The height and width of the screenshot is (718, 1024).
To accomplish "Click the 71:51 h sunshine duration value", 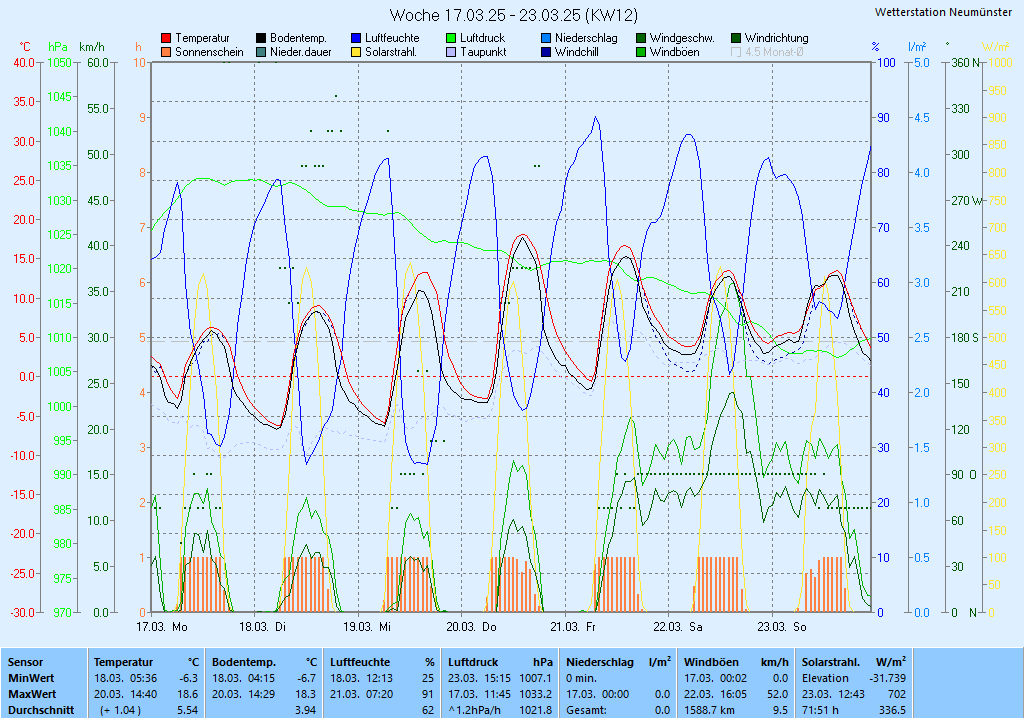I will pyautogui.click(x=820, y=710).
